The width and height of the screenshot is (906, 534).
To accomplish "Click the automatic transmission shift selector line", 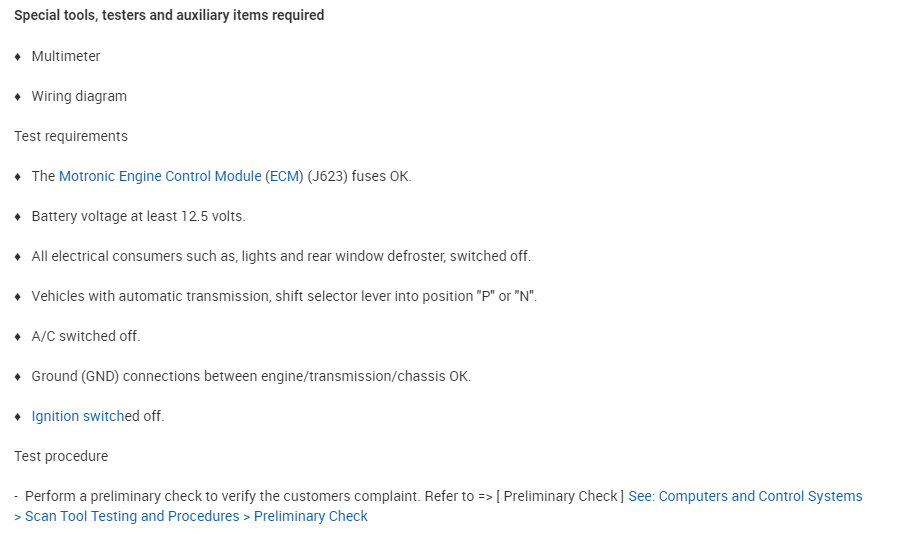I will tap(284, 296).
